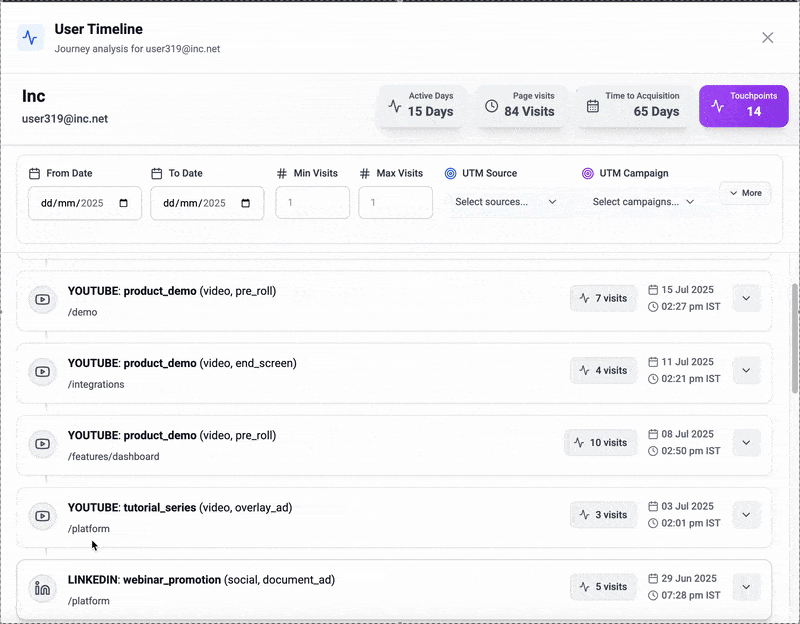Click the 5 visits badge
The image size is (800, 624).
tap(604, 587)
